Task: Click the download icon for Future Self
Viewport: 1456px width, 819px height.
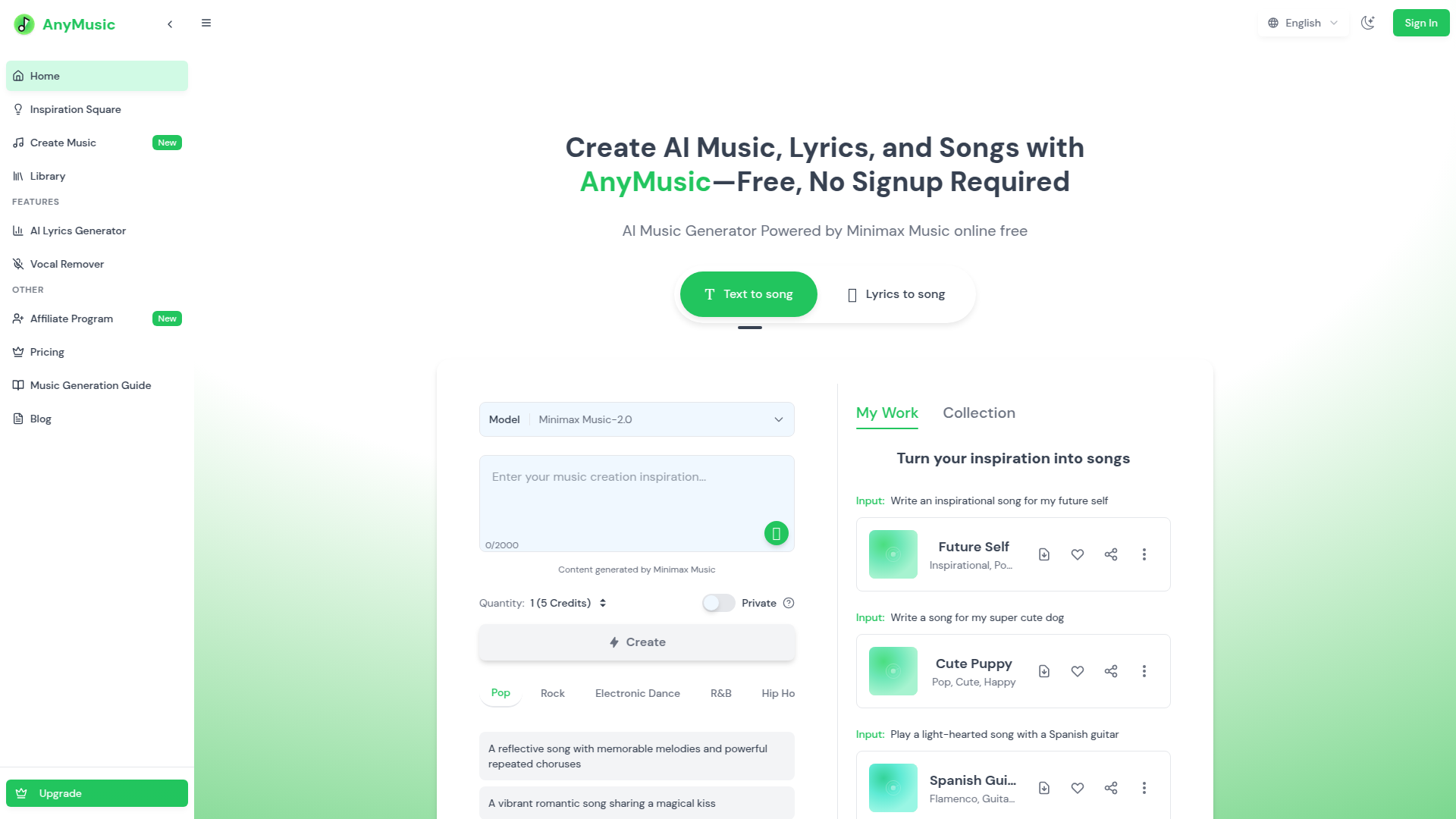Action: tap(1044, 554)
